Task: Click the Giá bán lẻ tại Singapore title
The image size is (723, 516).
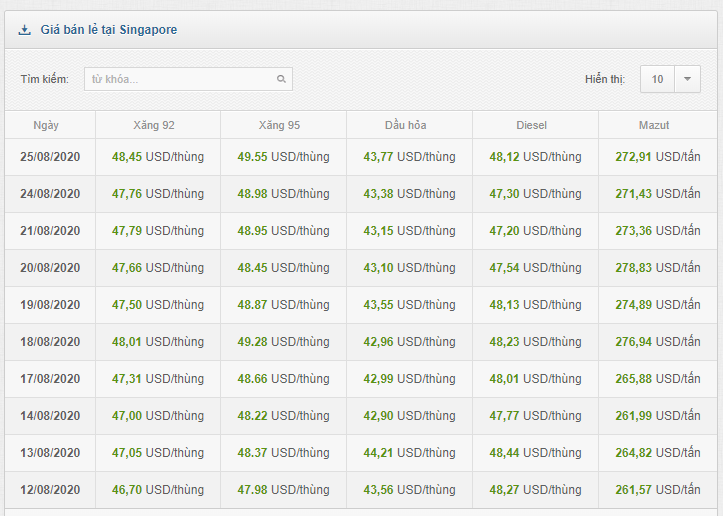Action: [x=109, y=30]
